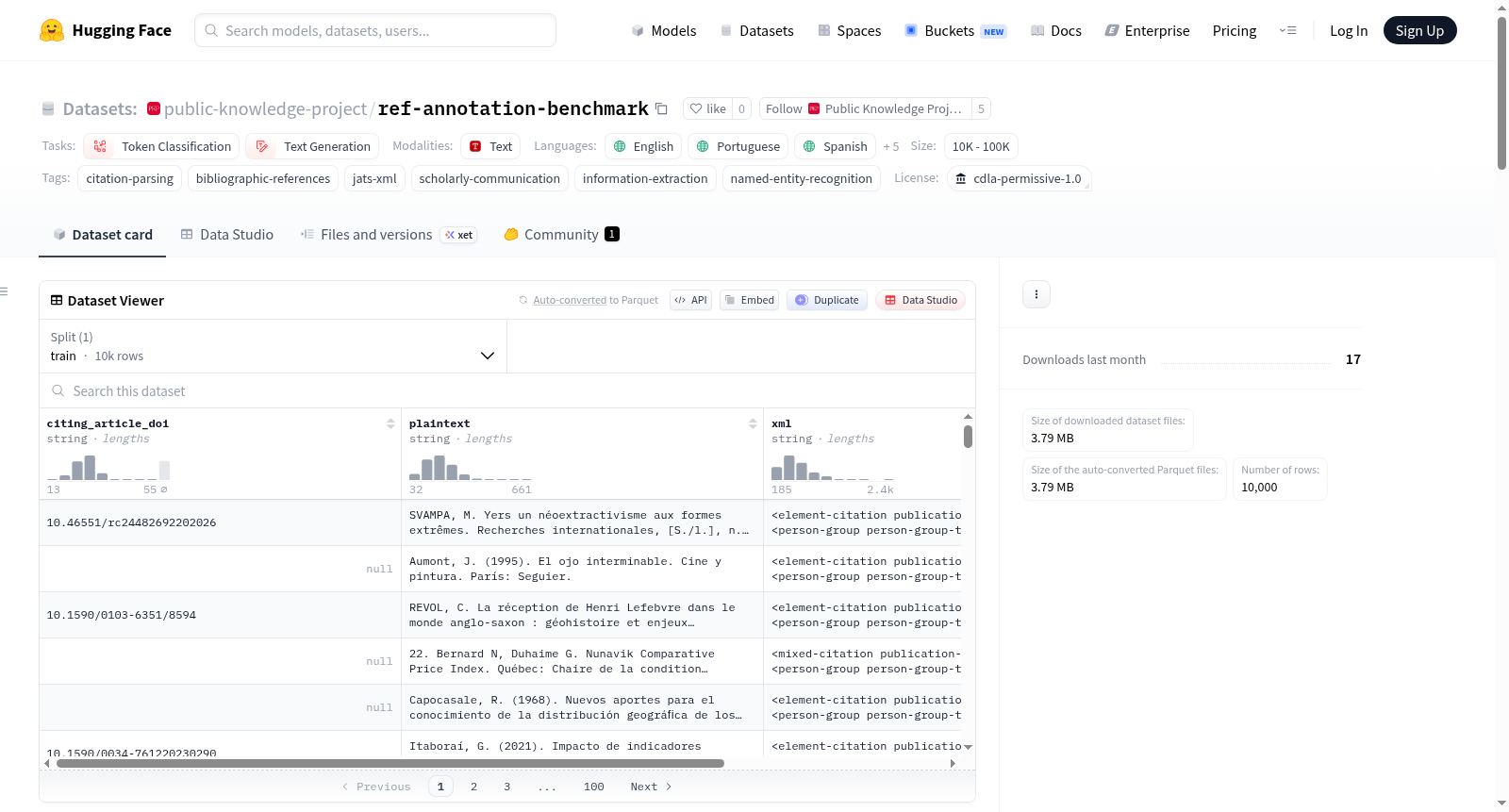The width and height of the screenshot is (1509, 812).
Task: Click the citation-parsing tag
Action: 130,178
